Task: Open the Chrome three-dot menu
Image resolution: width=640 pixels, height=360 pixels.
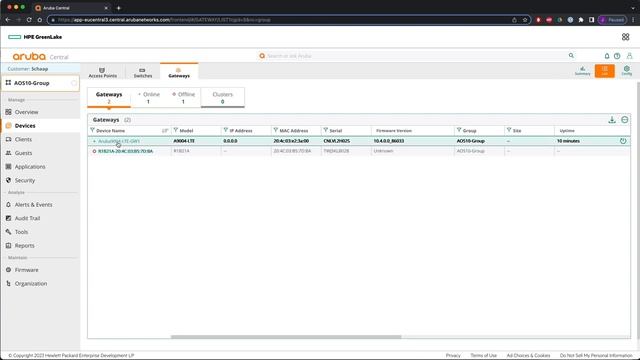Action: coord(633,20)
